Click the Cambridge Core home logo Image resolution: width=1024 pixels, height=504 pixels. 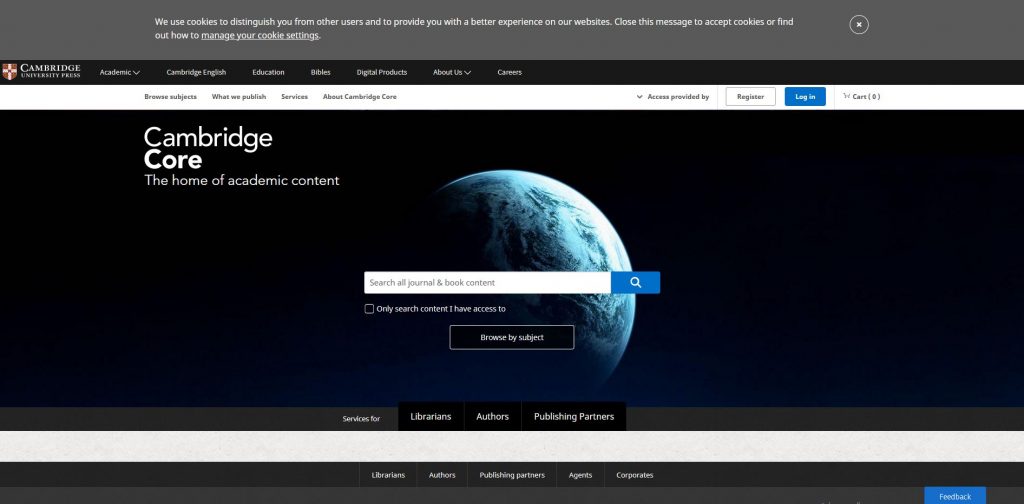tap(208, 148)
